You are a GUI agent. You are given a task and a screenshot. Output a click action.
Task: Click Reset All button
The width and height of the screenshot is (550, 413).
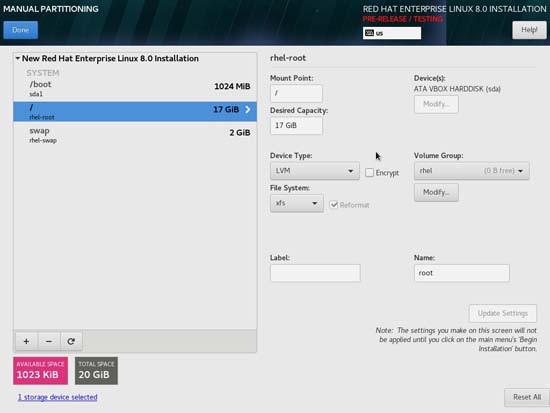click(x=527, y=397)
